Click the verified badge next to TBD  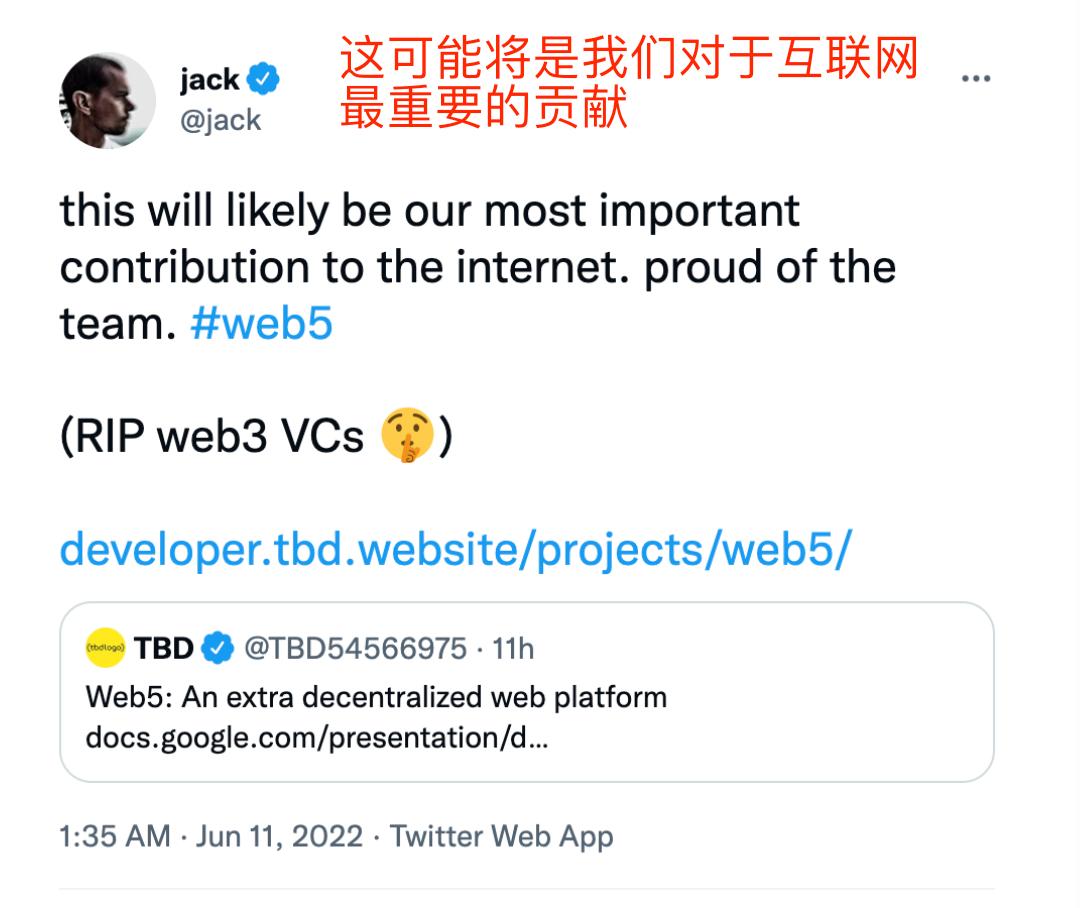(218, 649)
